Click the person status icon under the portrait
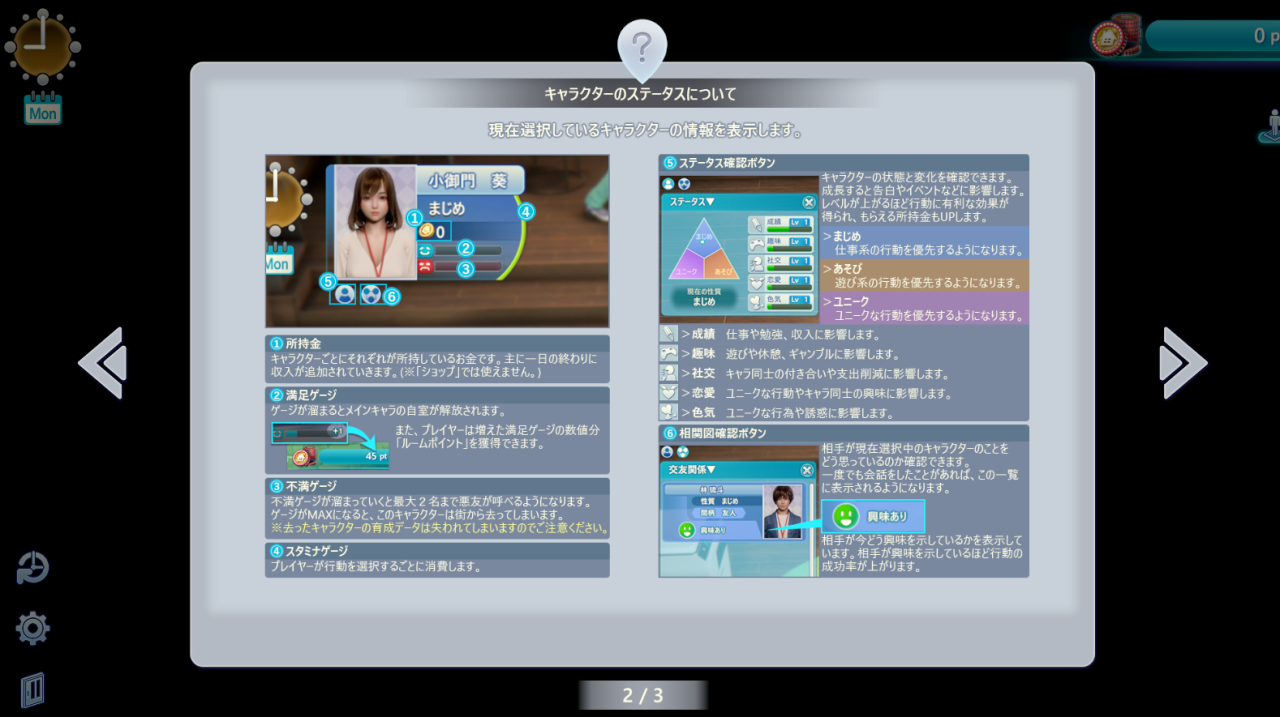The height and width of the screenshot is (717, 1280). tap(345, 295)
